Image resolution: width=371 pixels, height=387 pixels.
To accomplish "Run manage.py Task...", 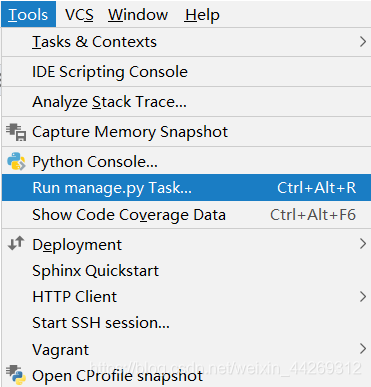I will coord(186,187).
